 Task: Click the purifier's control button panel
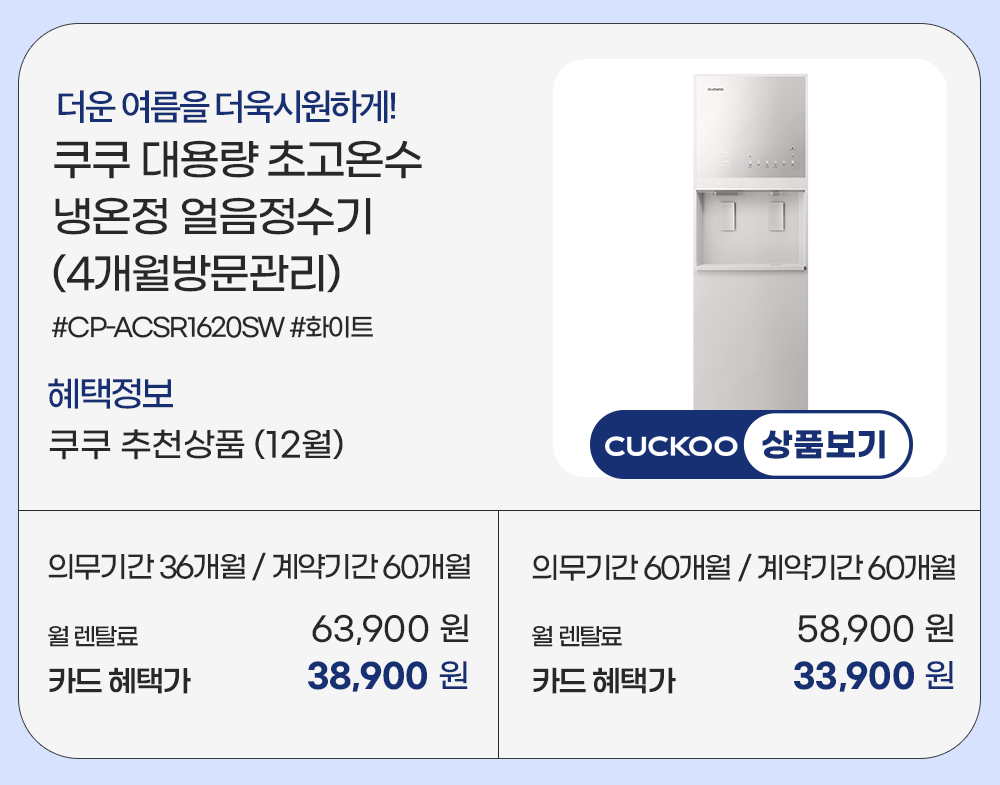760,160
